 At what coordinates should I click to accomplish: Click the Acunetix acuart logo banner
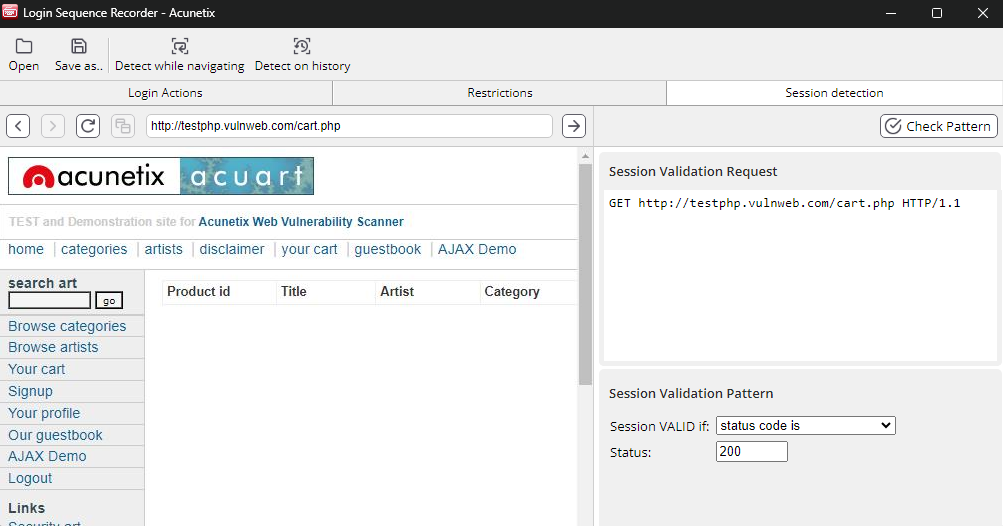point(161,176)
